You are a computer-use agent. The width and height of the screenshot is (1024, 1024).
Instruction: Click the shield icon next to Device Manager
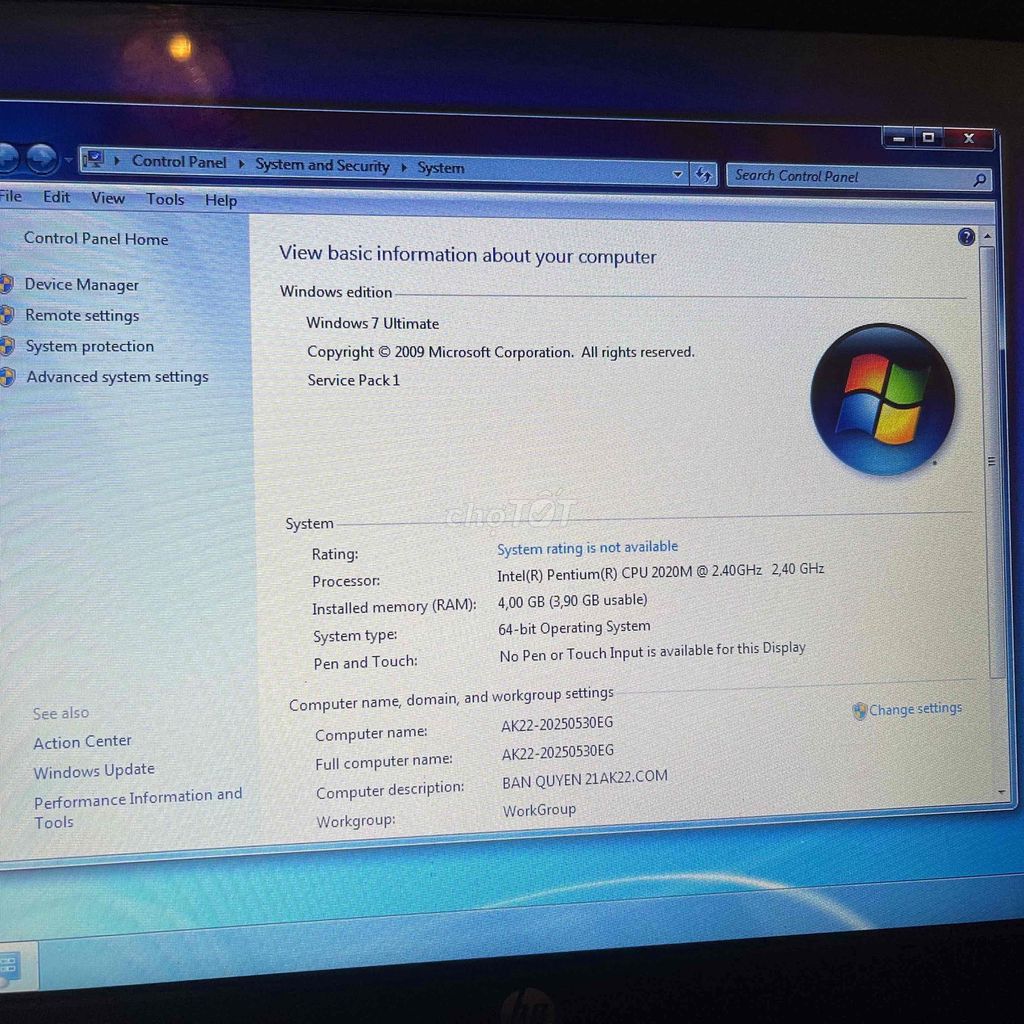coord(7,283)
